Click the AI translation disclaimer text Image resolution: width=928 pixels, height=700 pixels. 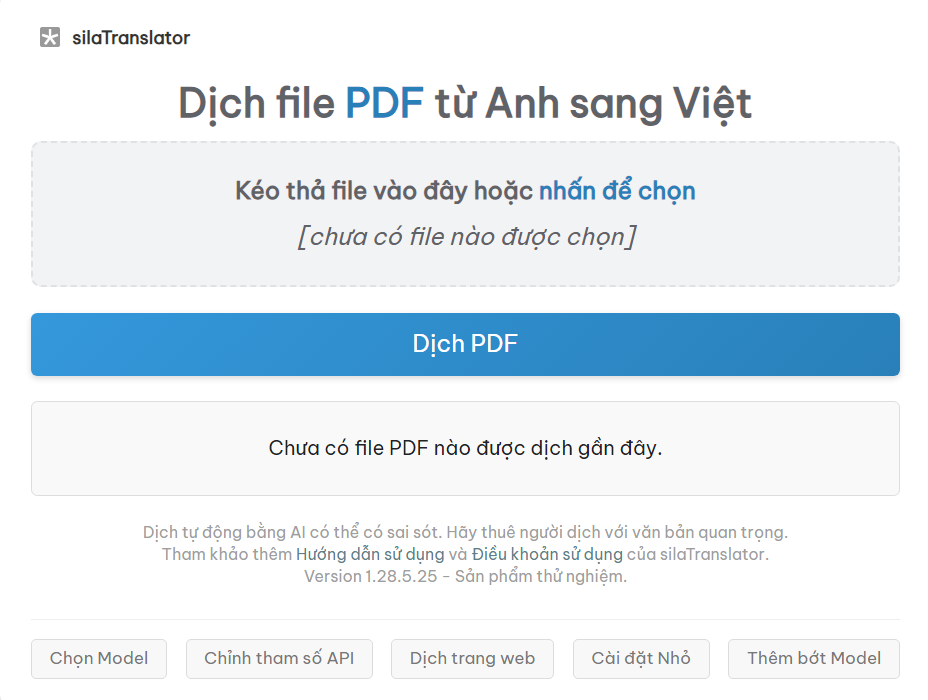(464, 532)
